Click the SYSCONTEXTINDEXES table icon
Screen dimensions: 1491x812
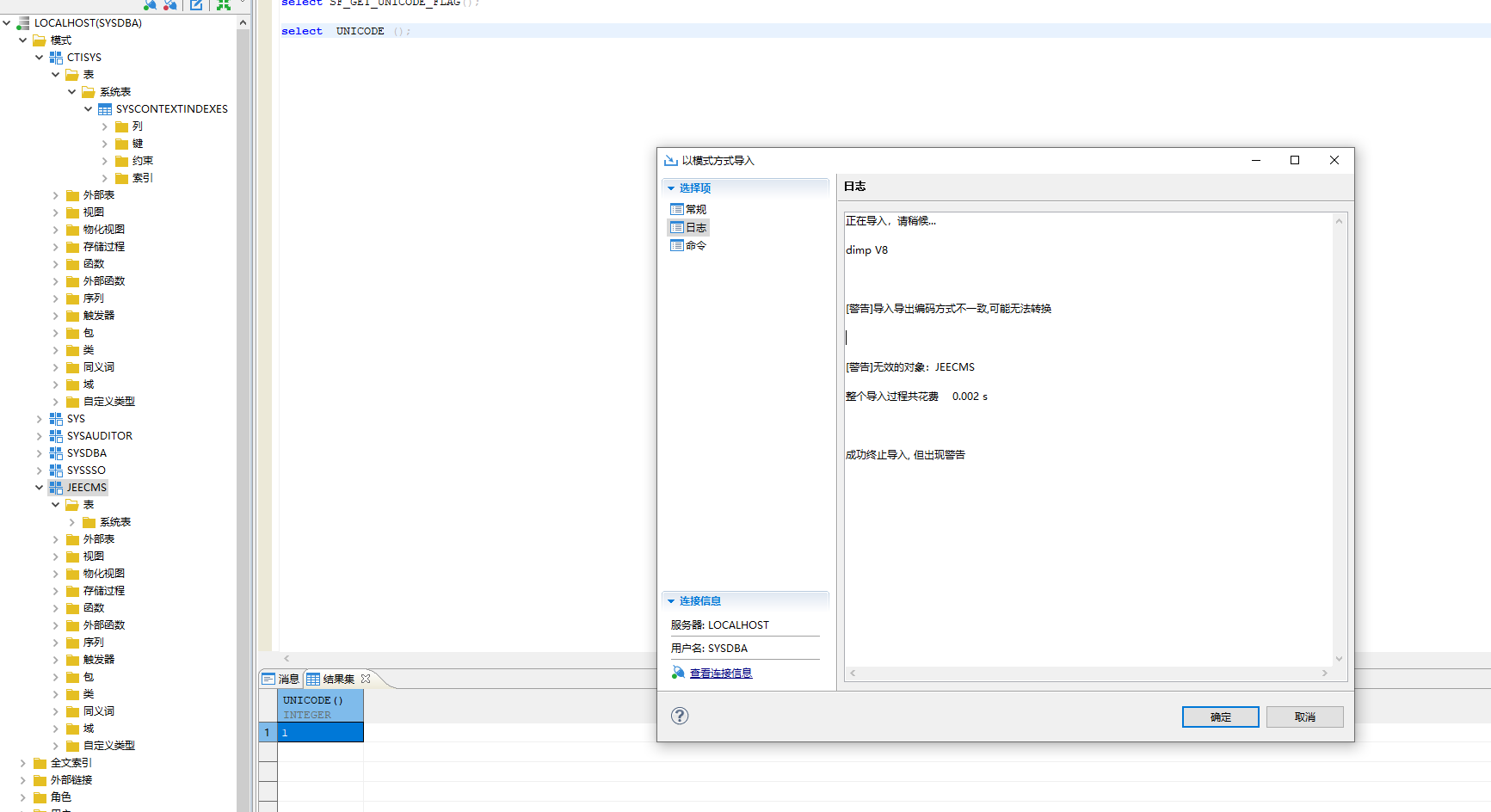point(105,109)
